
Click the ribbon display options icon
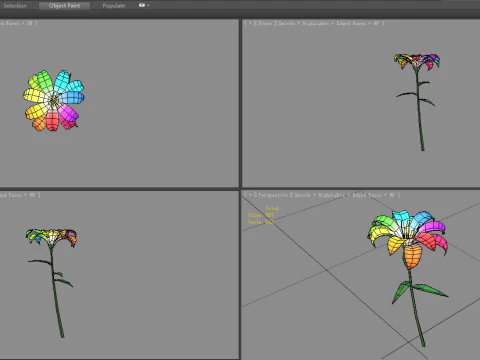coord(142,5)
